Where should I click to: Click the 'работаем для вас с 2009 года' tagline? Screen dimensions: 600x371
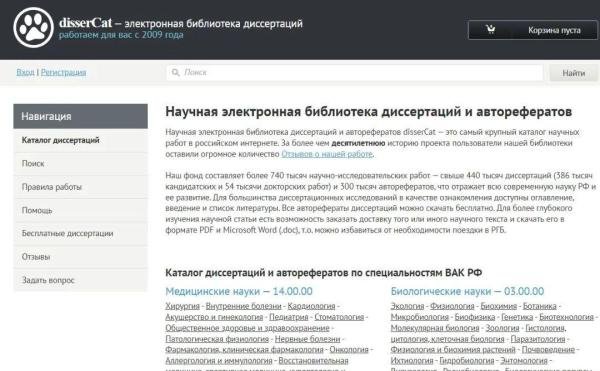[121, 35]
